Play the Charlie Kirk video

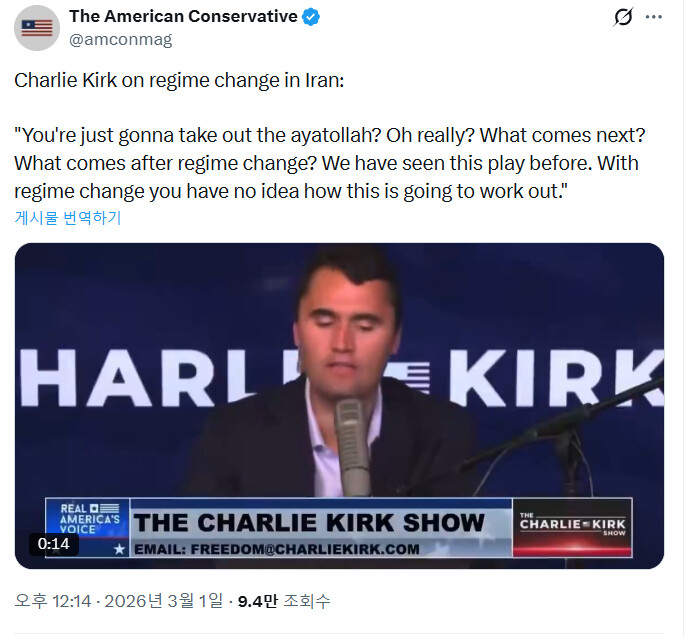(x=339, y=406)
